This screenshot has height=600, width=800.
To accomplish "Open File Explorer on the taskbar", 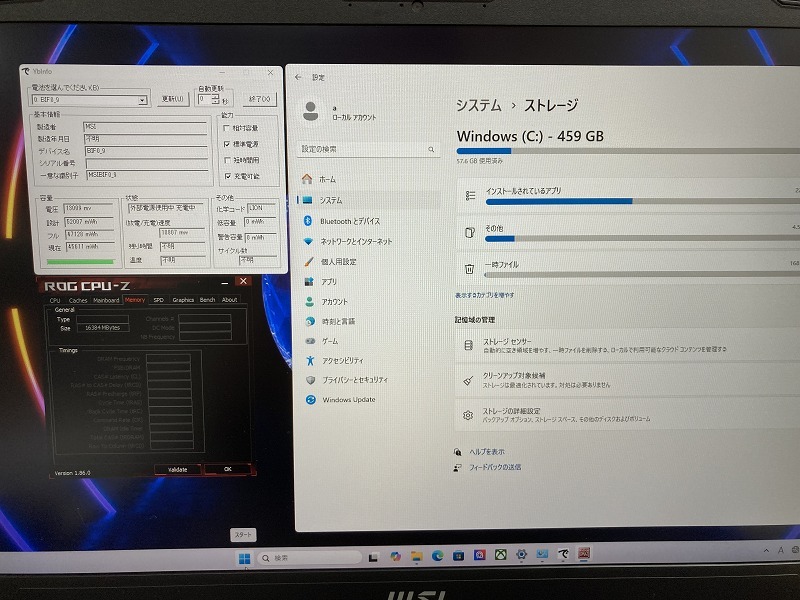I will click(416, 556).
